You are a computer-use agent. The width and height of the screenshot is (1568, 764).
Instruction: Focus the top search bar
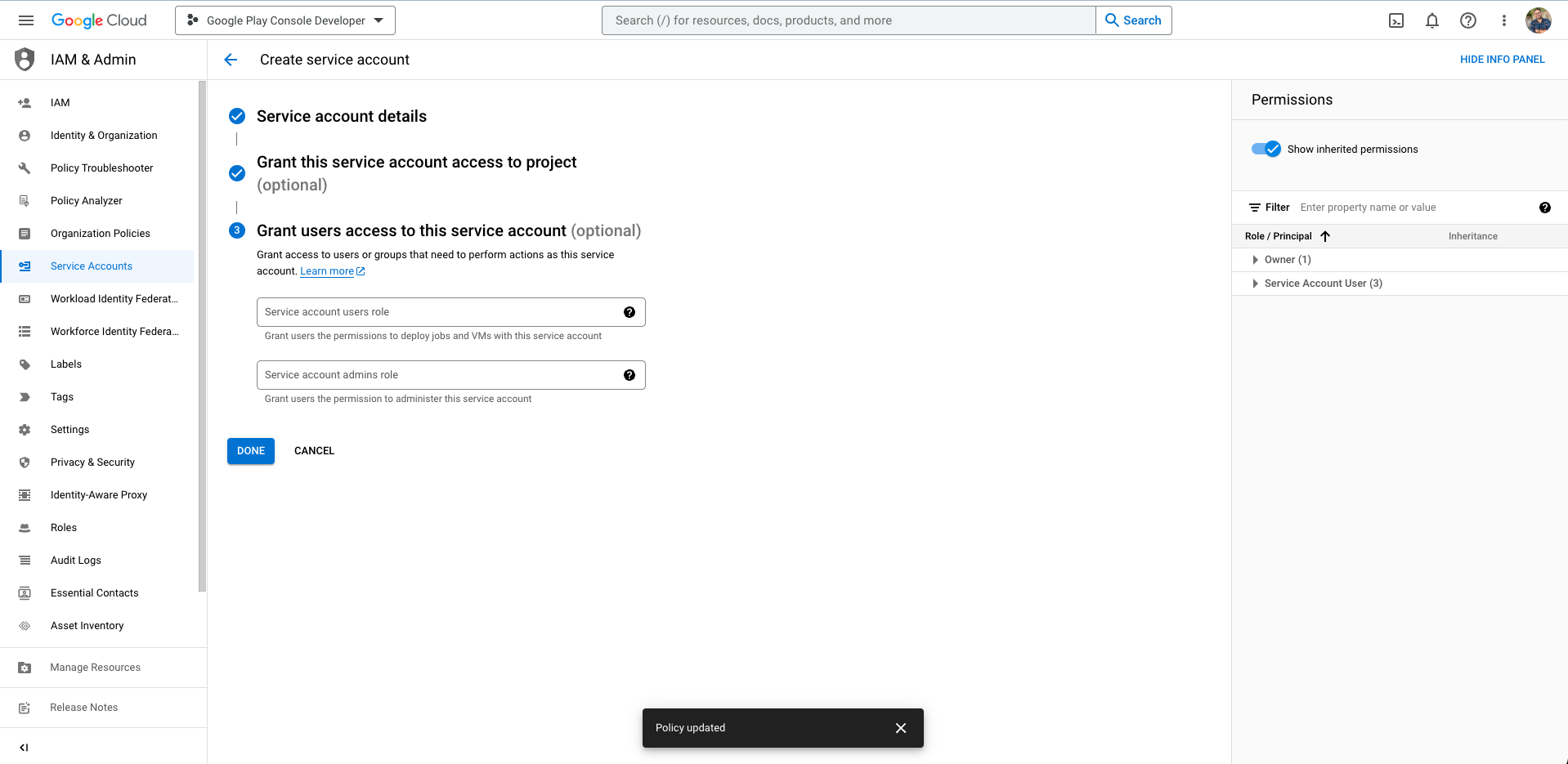849,20
